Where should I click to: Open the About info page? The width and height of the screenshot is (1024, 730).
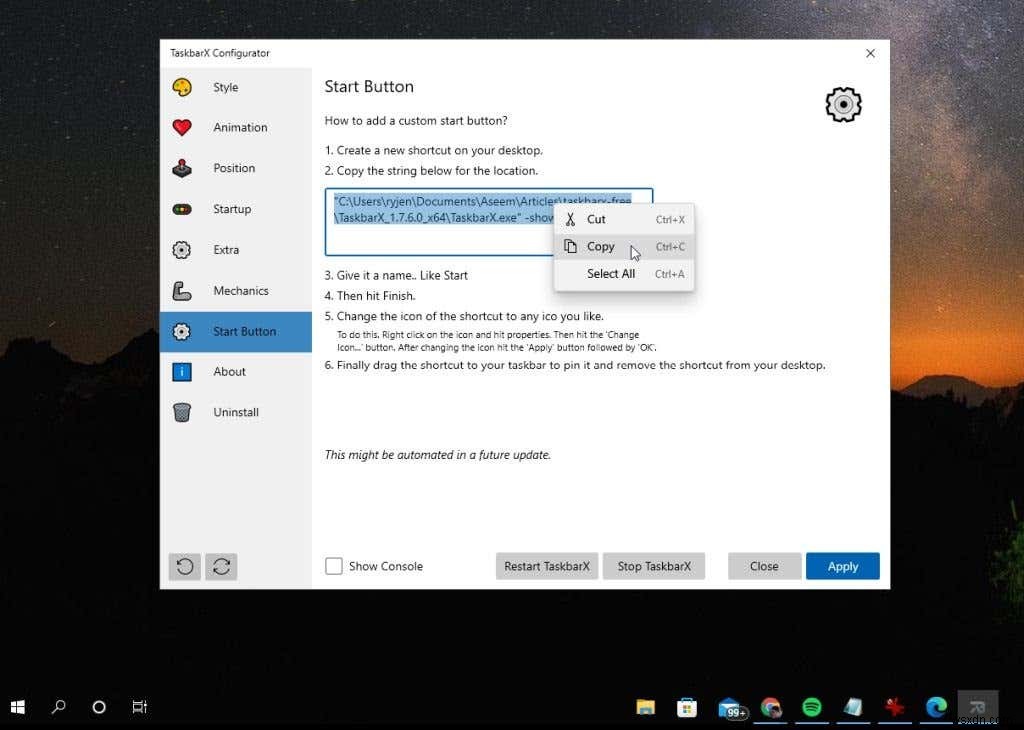coord(229,371)
